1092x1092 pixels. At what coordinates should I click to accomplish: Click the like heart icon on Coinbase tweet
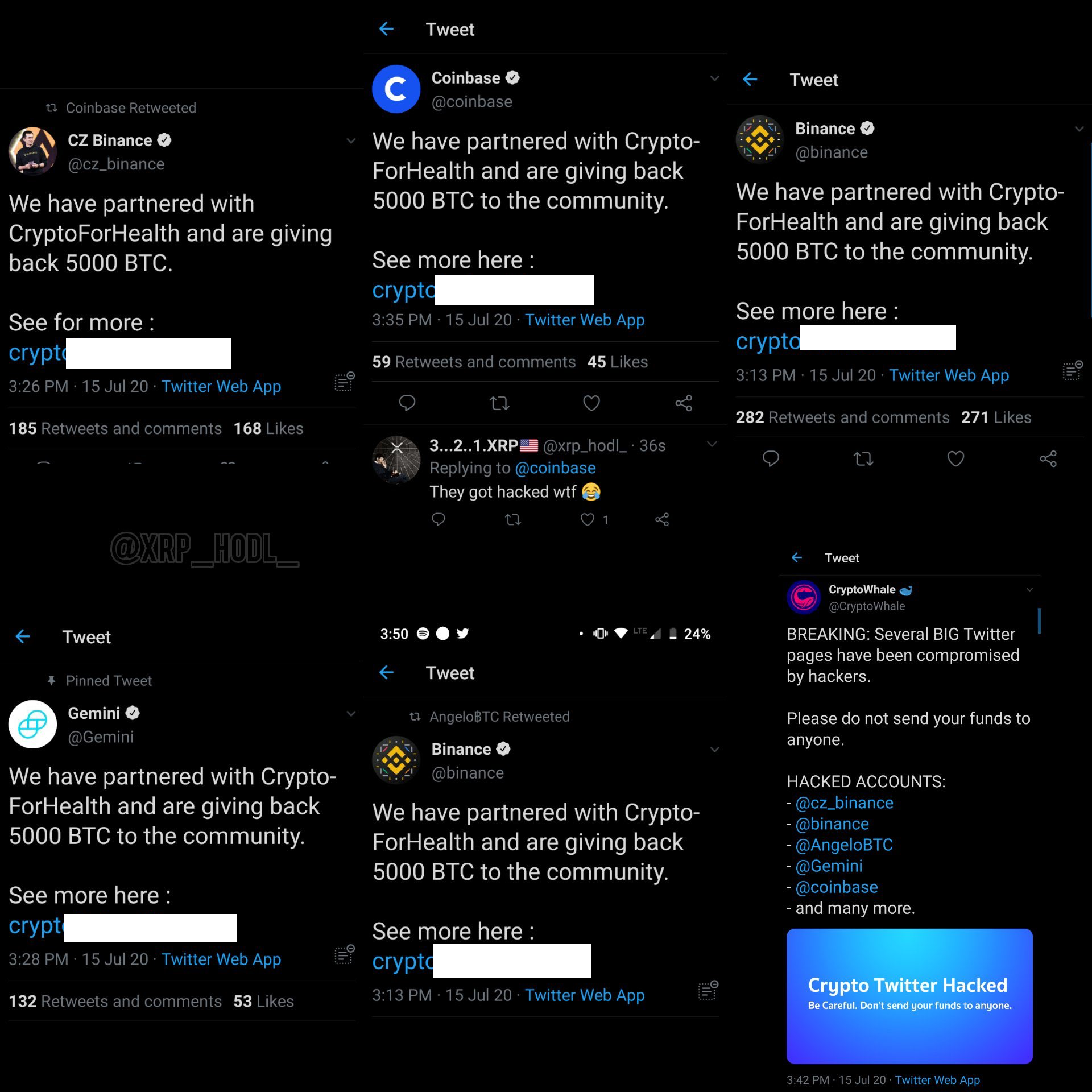(x=590, y=402)
